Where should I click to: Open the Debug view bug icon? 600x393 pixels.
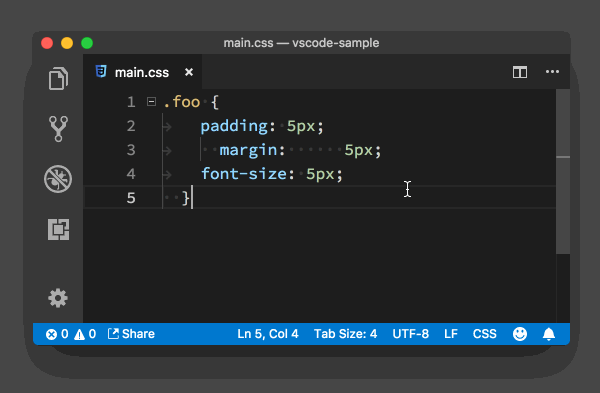pos(58,179)
